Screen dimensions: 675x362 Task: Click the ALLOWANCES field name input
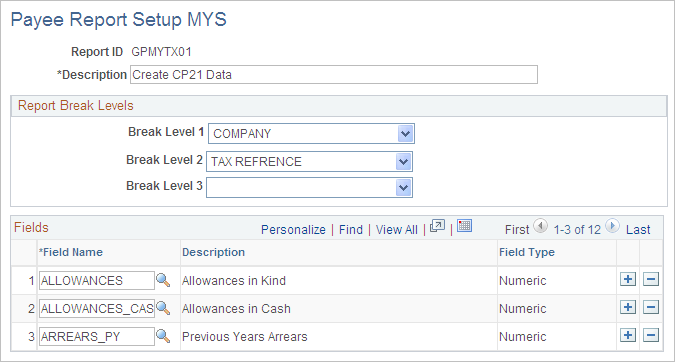click(x=96, y=281)
